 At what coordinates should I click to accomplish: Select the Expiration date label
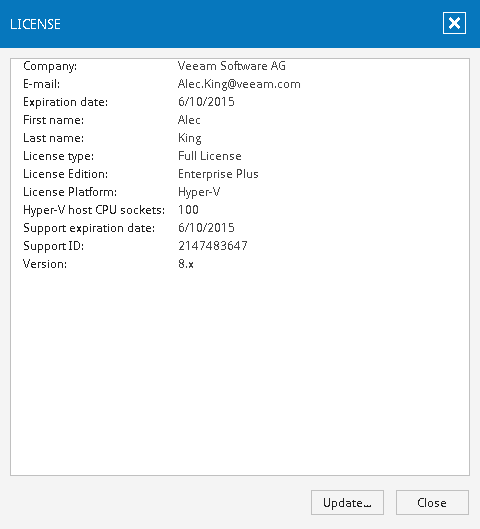coord(65,102)
